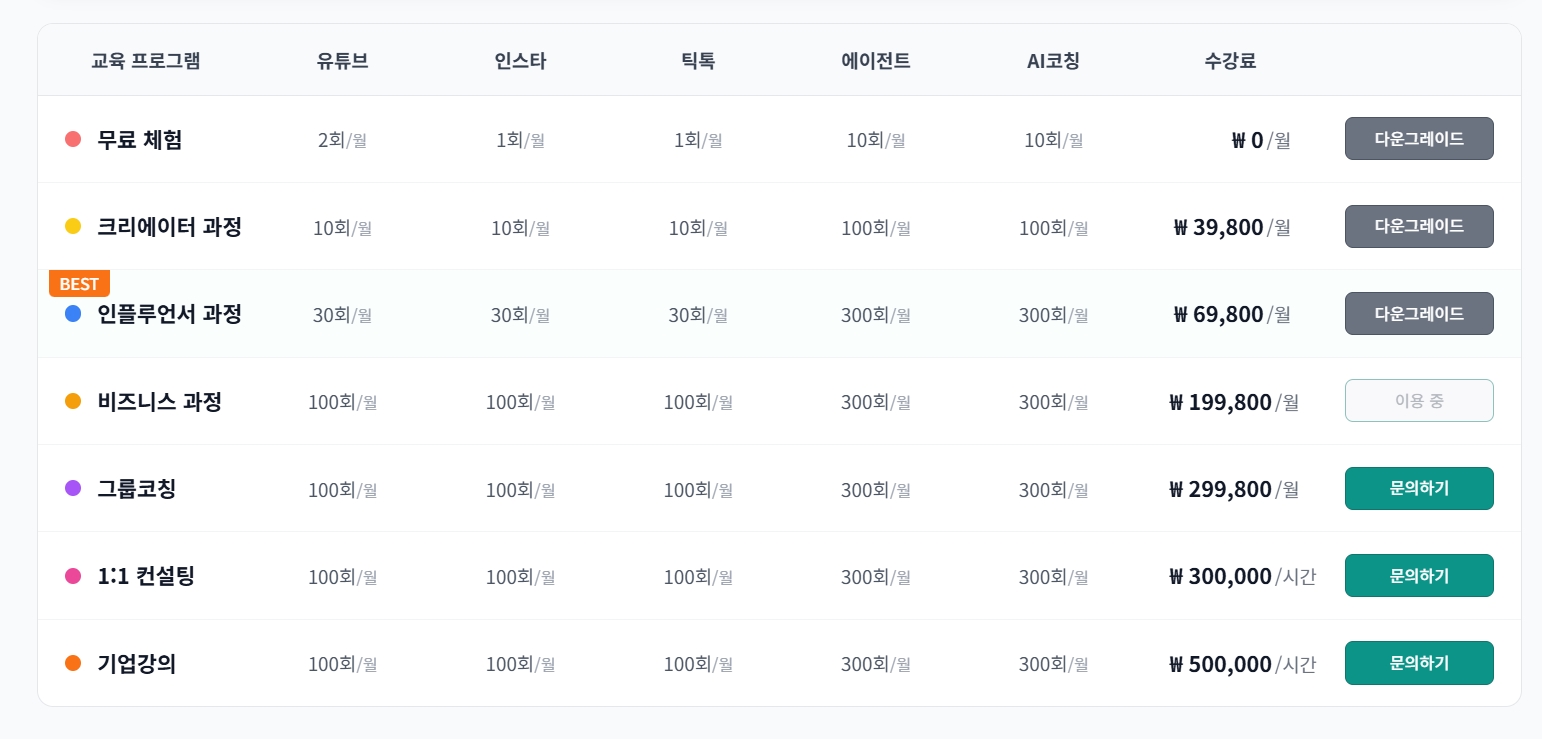Click the ₩ 199,800 price of 비즈니스 과정
The image size is (1542, 739).
pyautogui.click(x=1220, y=402)
